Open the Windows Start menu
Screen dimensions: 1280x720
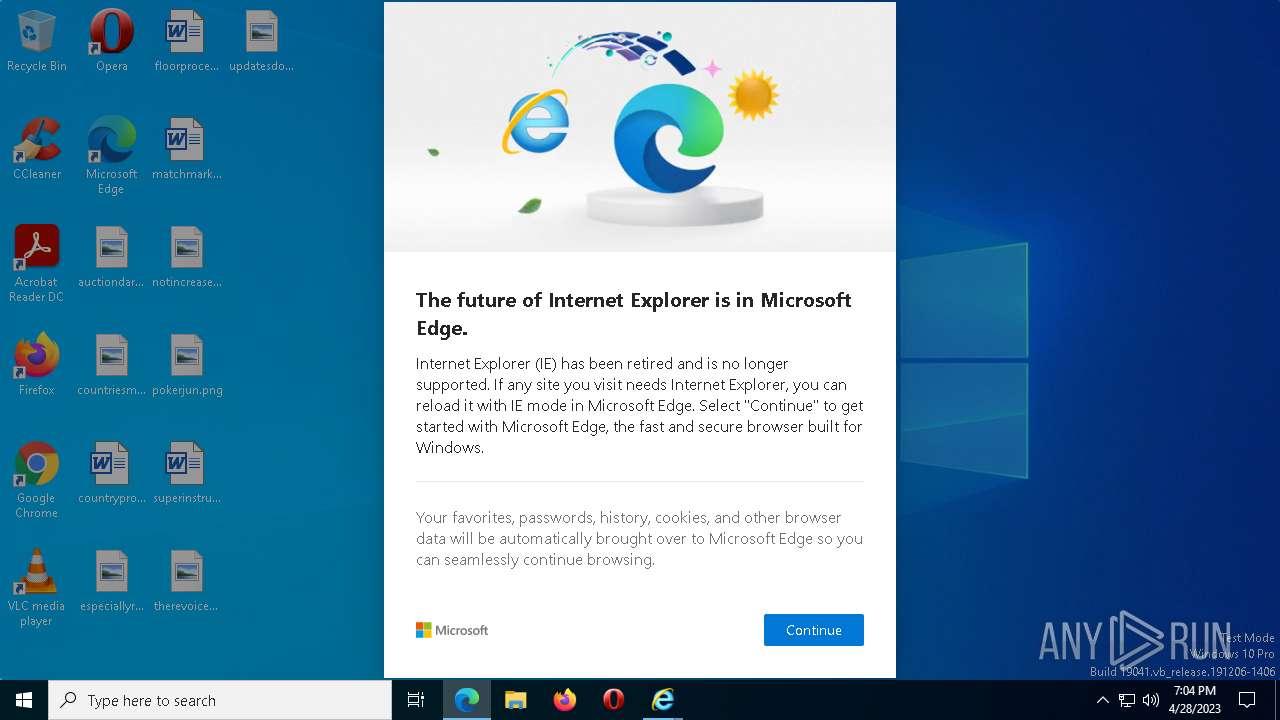[24, 700]
